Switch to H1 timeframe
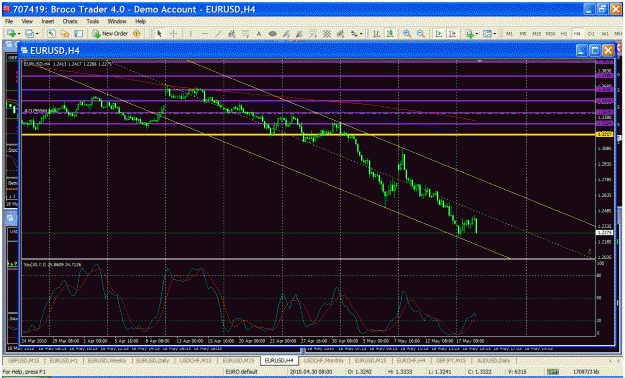625x378 pixels. [564, 34]
